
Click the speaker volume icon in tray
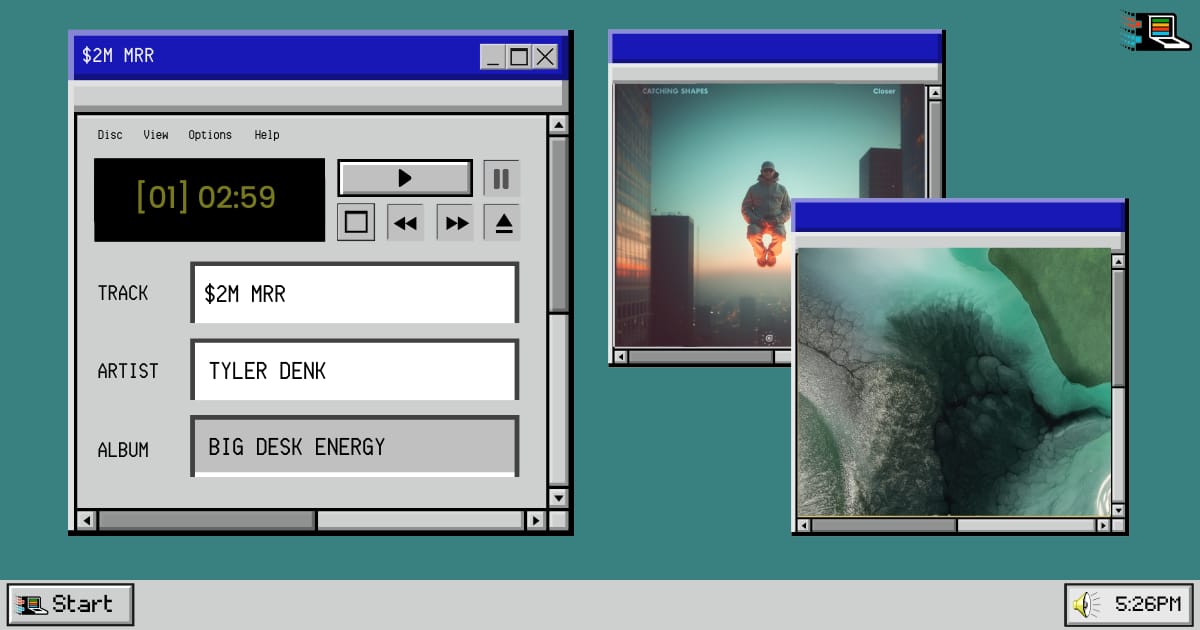coord(1084,604)
